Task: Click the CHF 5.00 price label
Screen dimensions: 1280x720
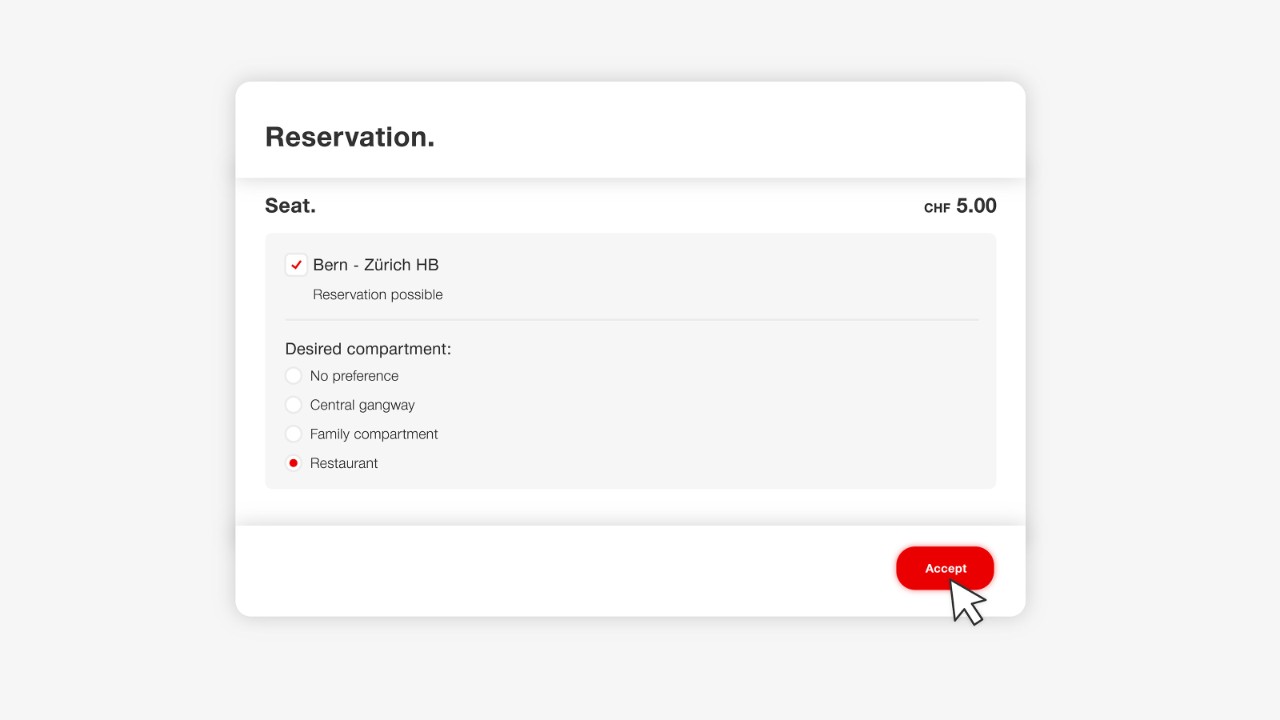Action: pos(959,206)
